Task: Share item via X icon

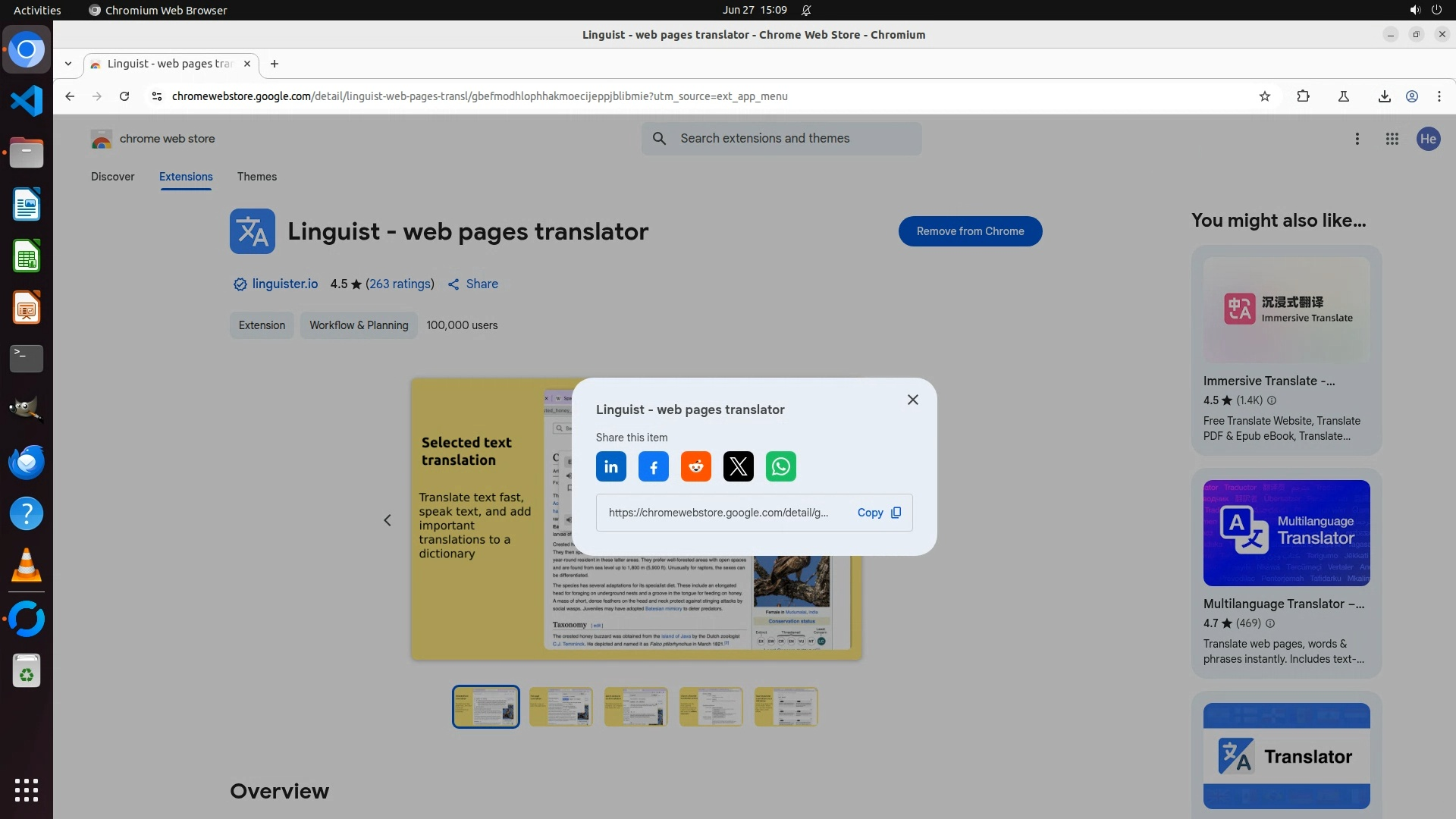Action: pyautogui.click(x=738, y=466)
